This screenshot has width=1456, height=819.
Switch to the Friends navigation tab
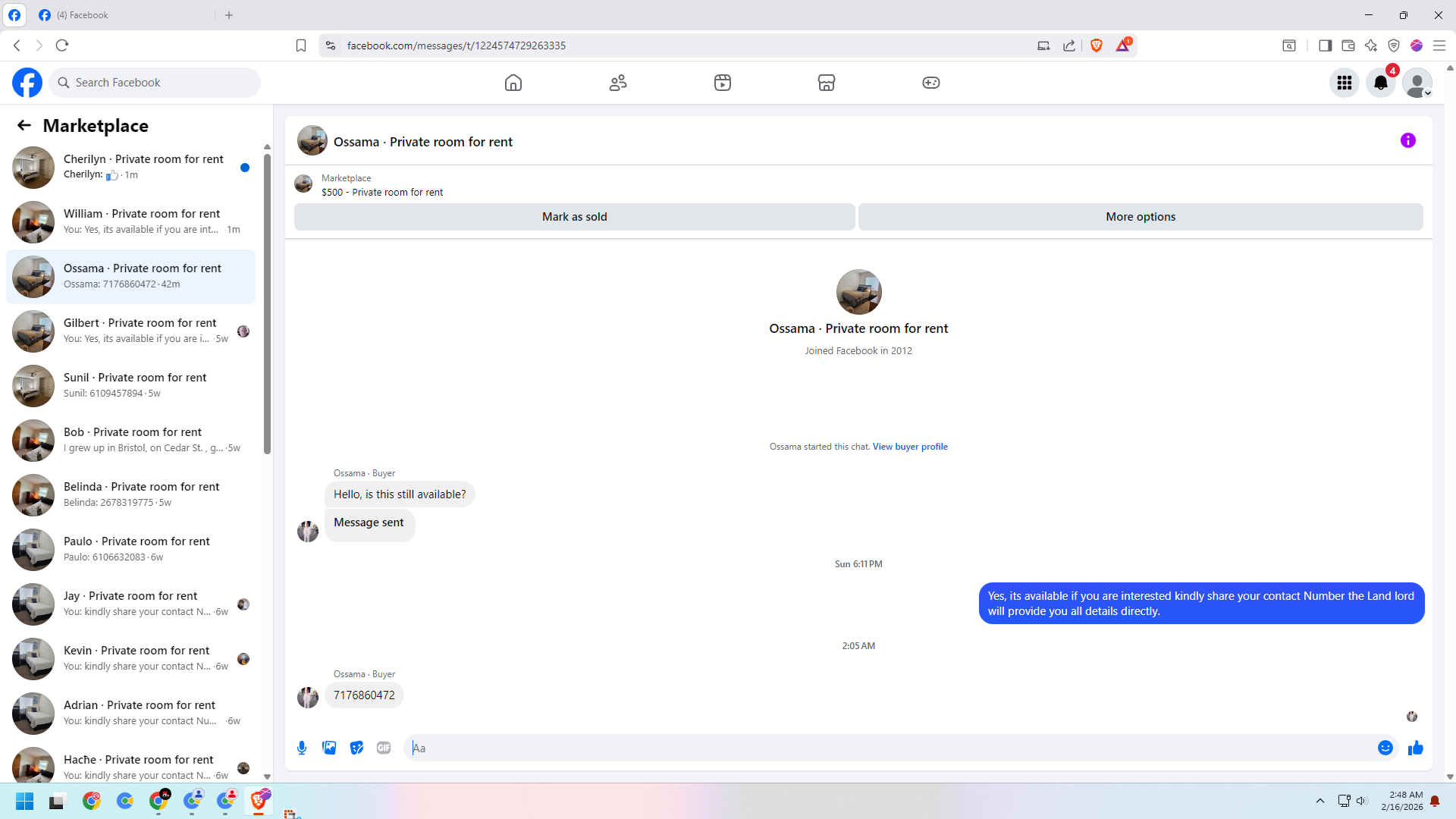[618, 83]
